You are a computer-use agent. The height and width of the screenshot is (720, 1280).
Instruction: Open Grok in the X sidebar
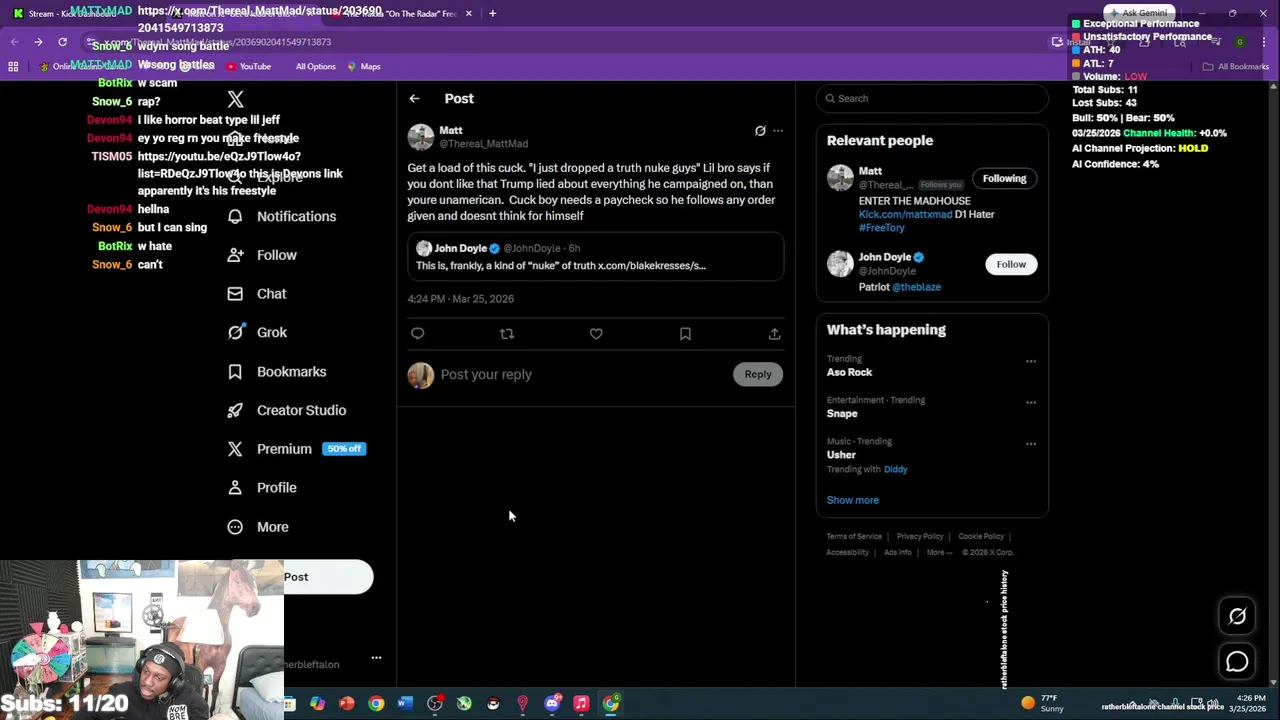point(258,333)
